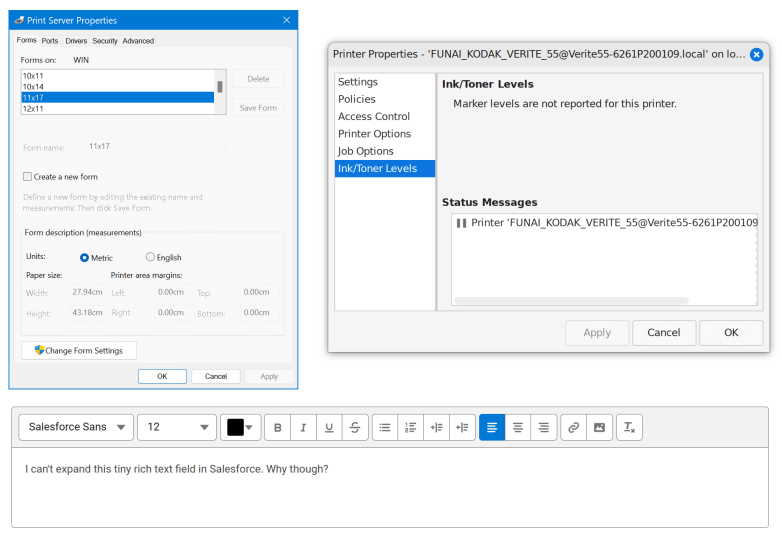Select 11x17 in forms list
Image resolution: width=782 pixels, height=538 pixels.
click(x=118, y=98)
